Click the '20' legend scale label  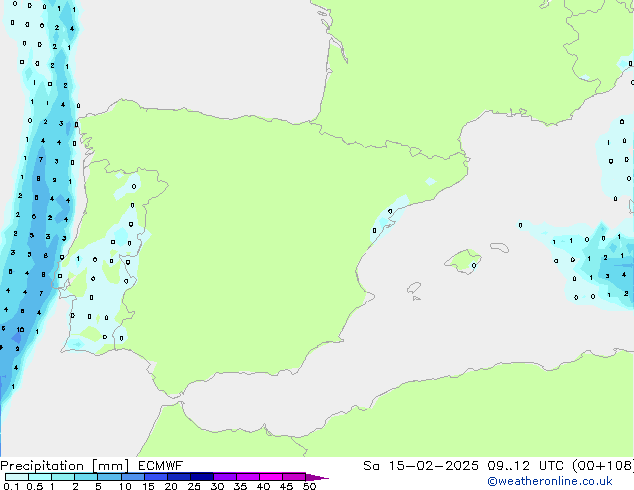tap(171, 486)
